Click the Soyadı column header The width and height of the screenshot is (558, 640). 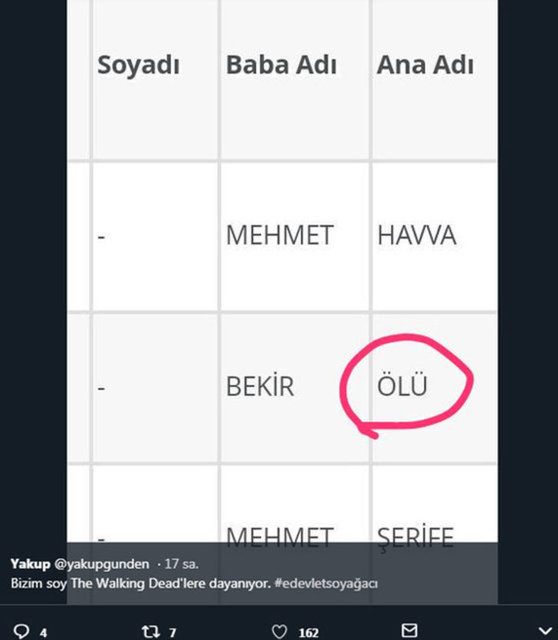coord(139,65)
